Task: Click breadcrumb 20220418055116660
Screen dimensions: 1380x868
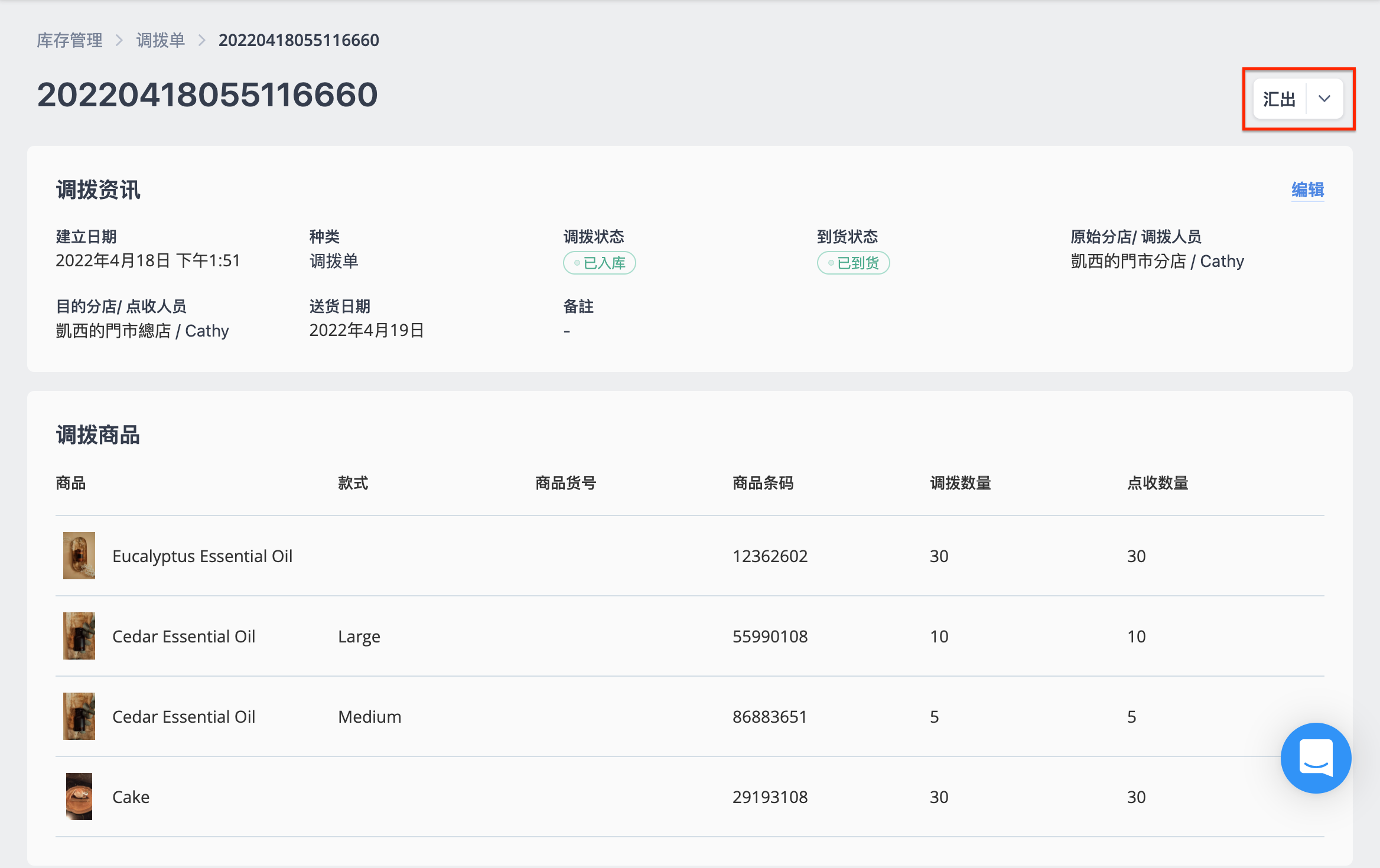Action: 299,40
